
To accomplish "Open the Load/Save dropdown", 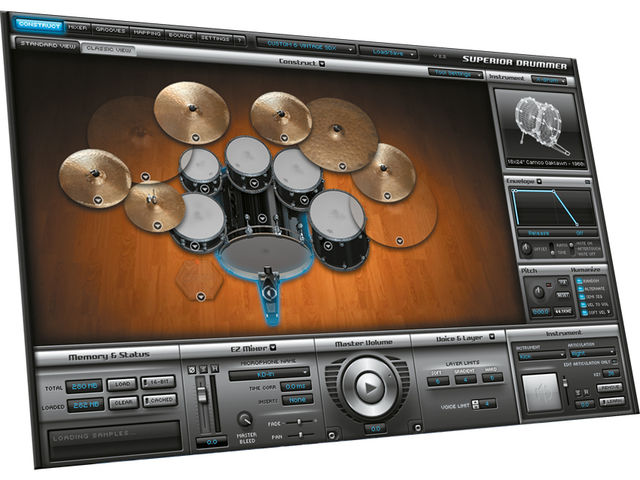I will click(388, 52).
